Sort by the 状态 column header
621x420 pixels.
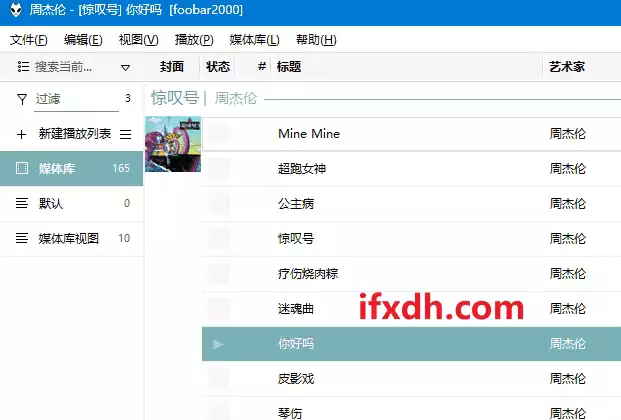218,67
